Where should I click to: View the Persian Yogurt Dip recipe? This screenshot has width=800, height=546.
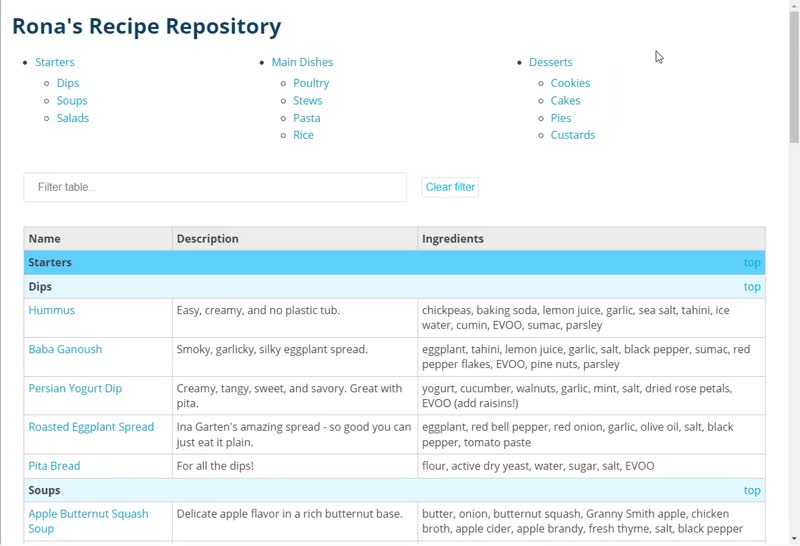[75, 388]
